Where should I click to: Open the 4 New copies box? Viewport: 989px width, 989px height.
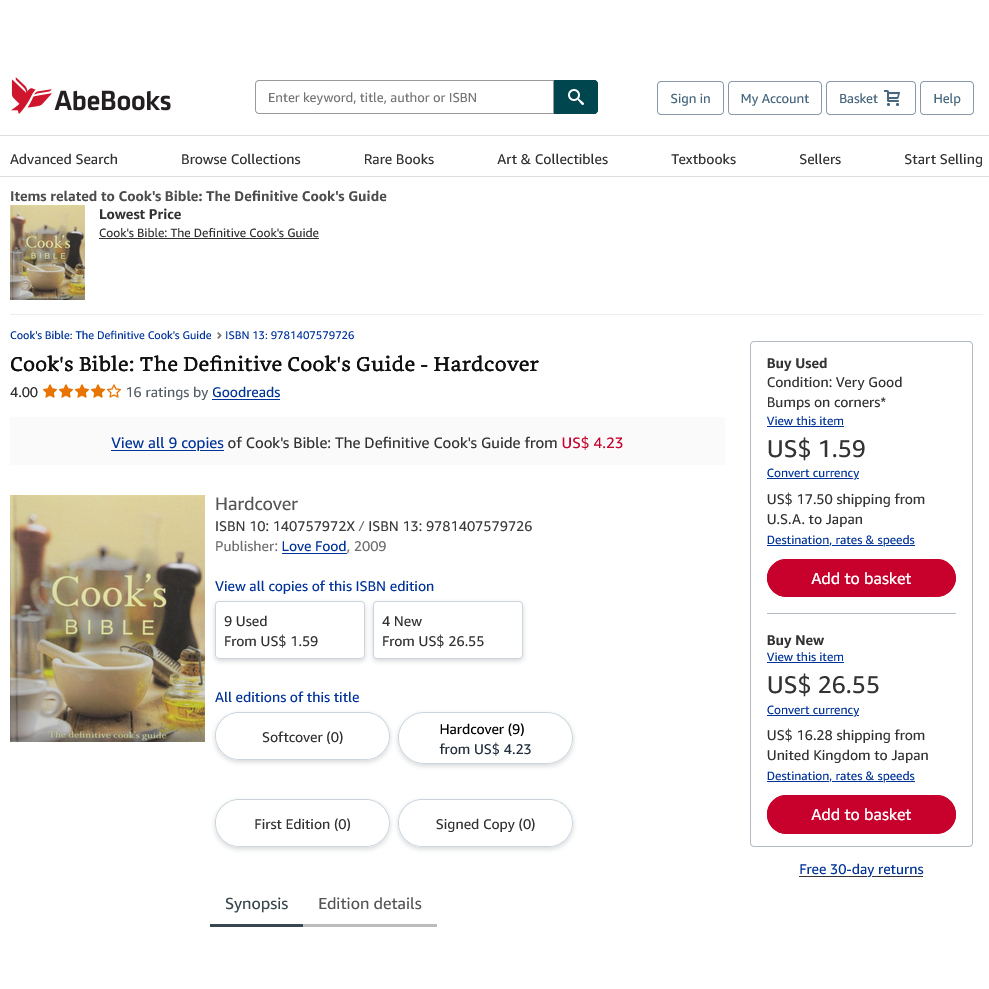tap(447, 631)
